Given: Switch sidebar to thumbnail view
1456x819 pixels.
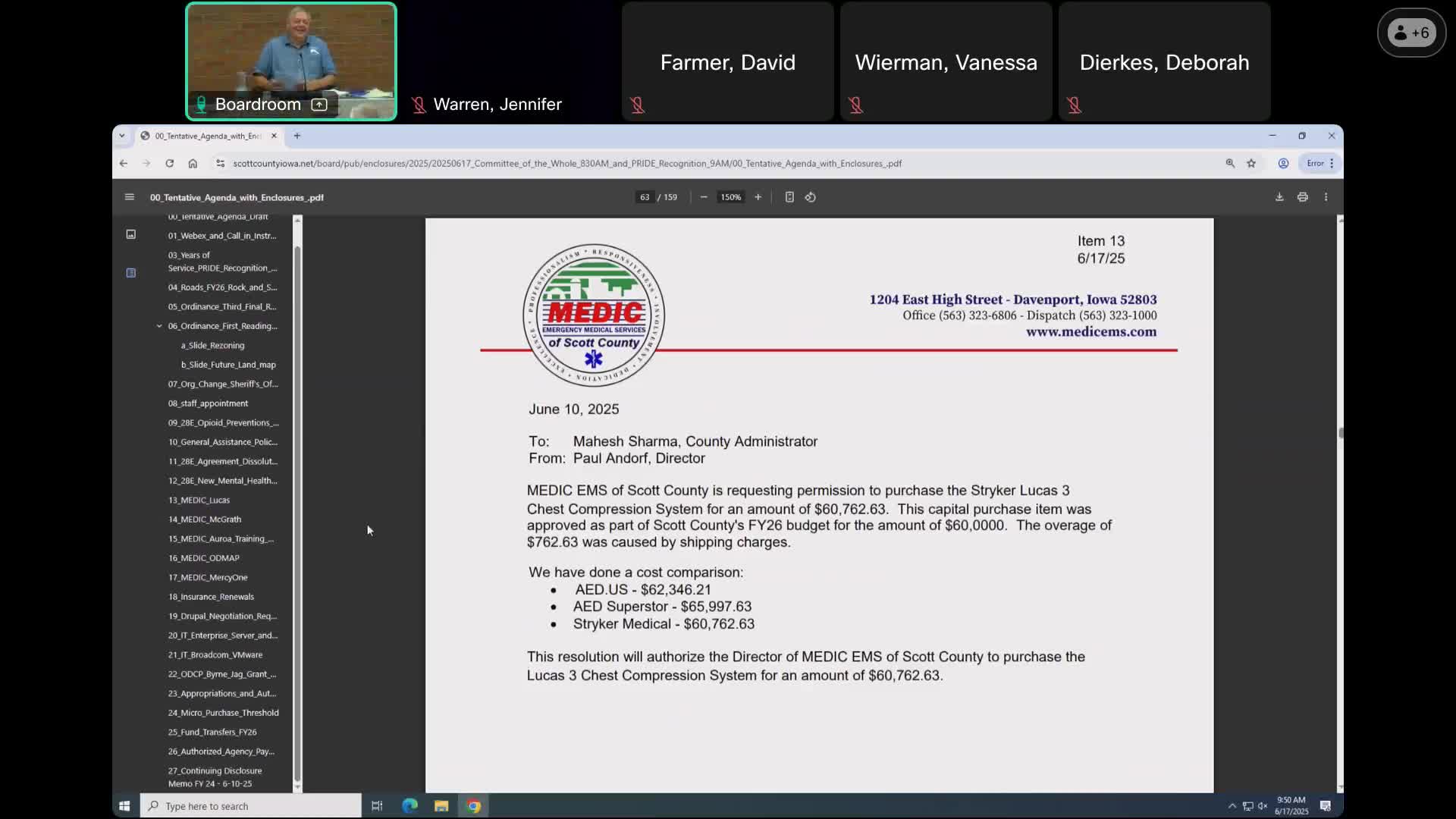Looking at the screenshot, I should click(130, 234).
